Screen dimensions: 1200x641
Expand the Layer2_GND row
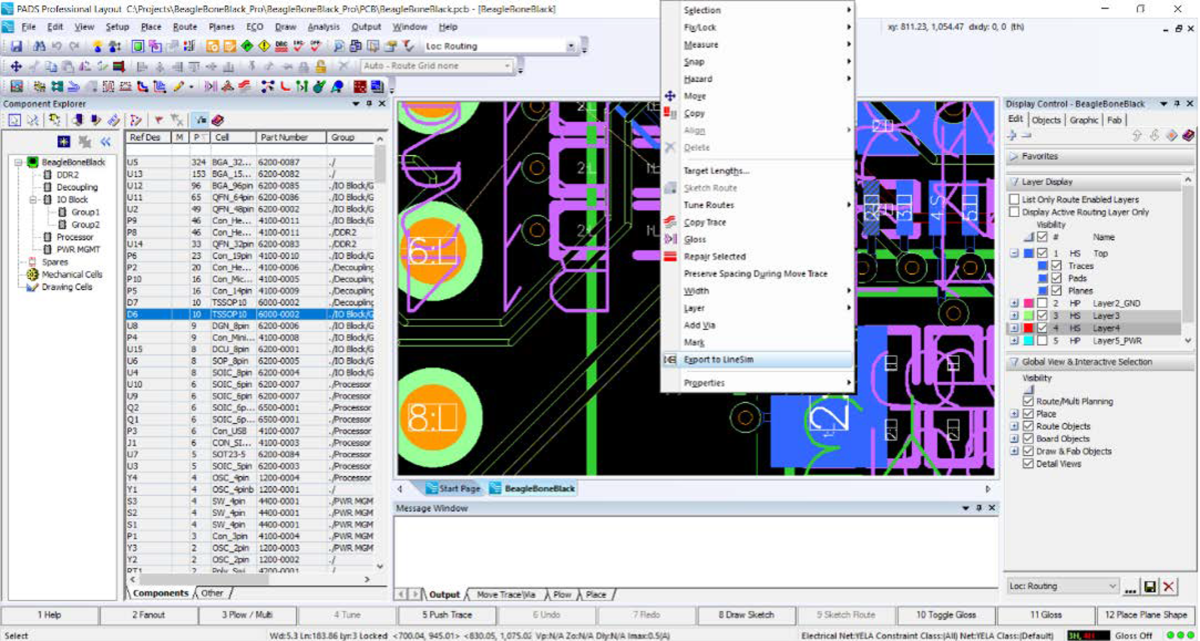tap(1015, 303)
